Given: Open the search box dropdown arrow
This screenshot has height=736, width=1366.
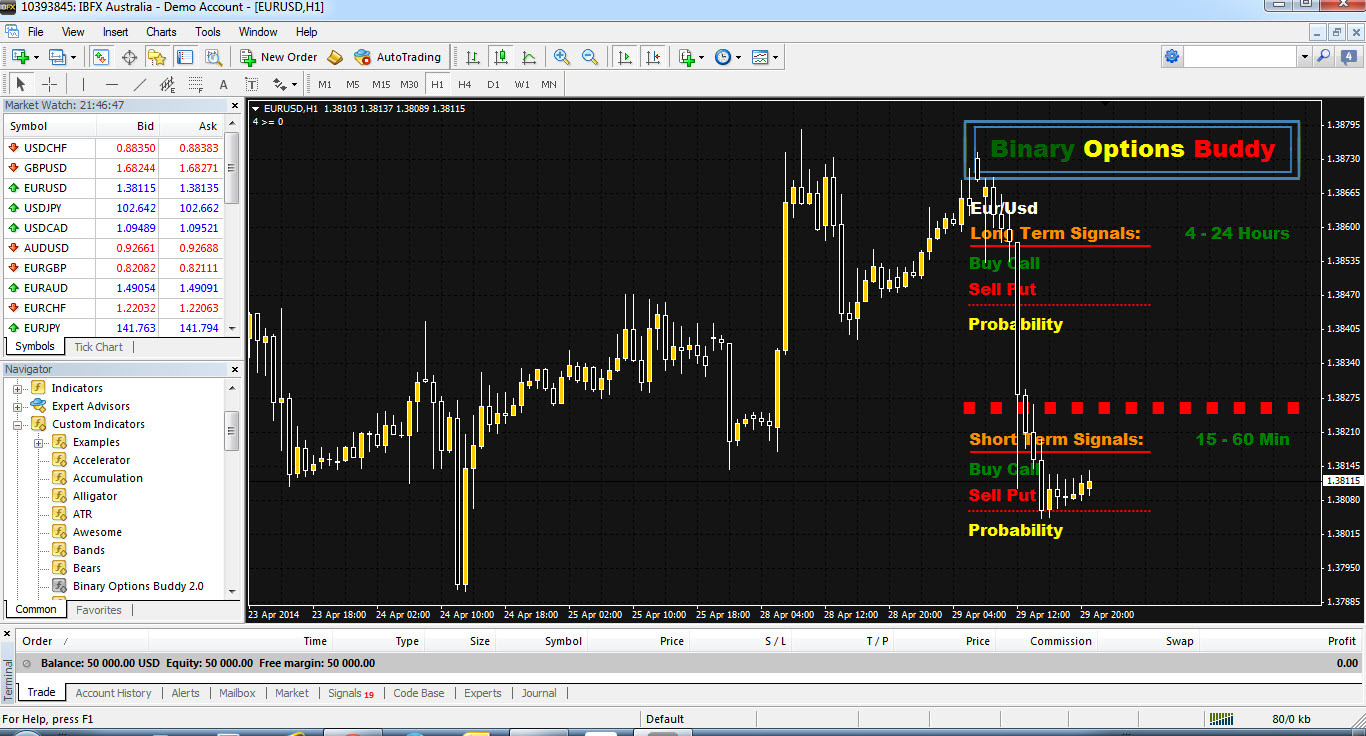Looking at the screenshot, I should pos(1304,57).
